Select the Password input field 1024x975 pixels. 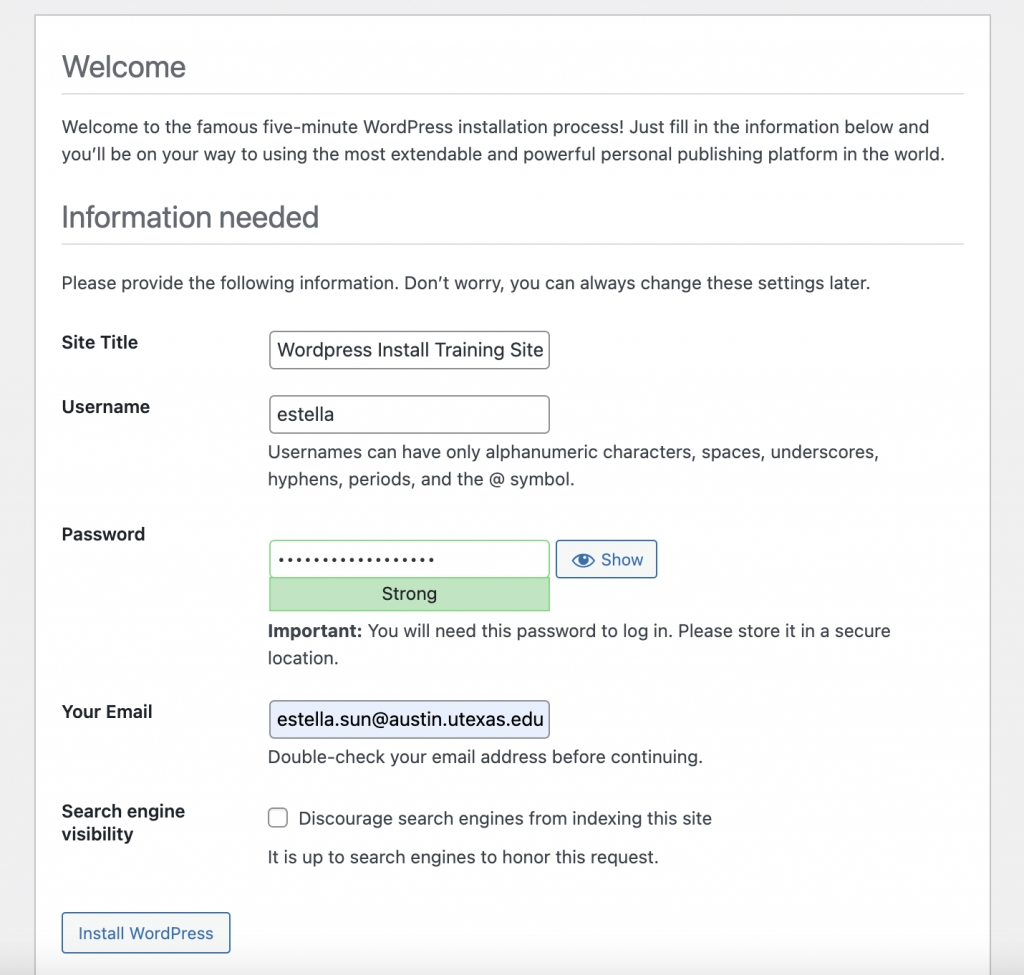coord(409,559)
